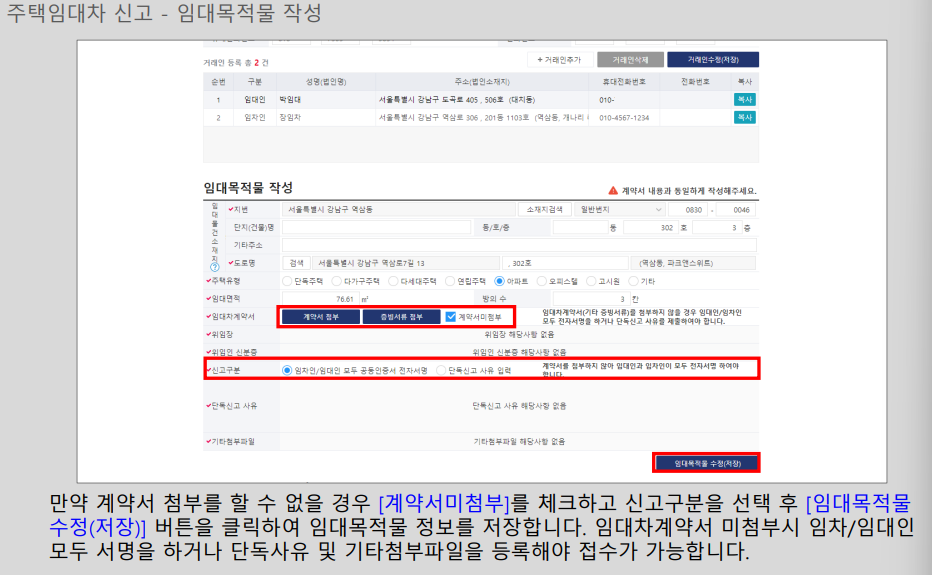This screenshot has height=575, width=932.
Task: Click the 주소(법인소재지) column header
Action: pyautogui.click(x=481, y=81)
